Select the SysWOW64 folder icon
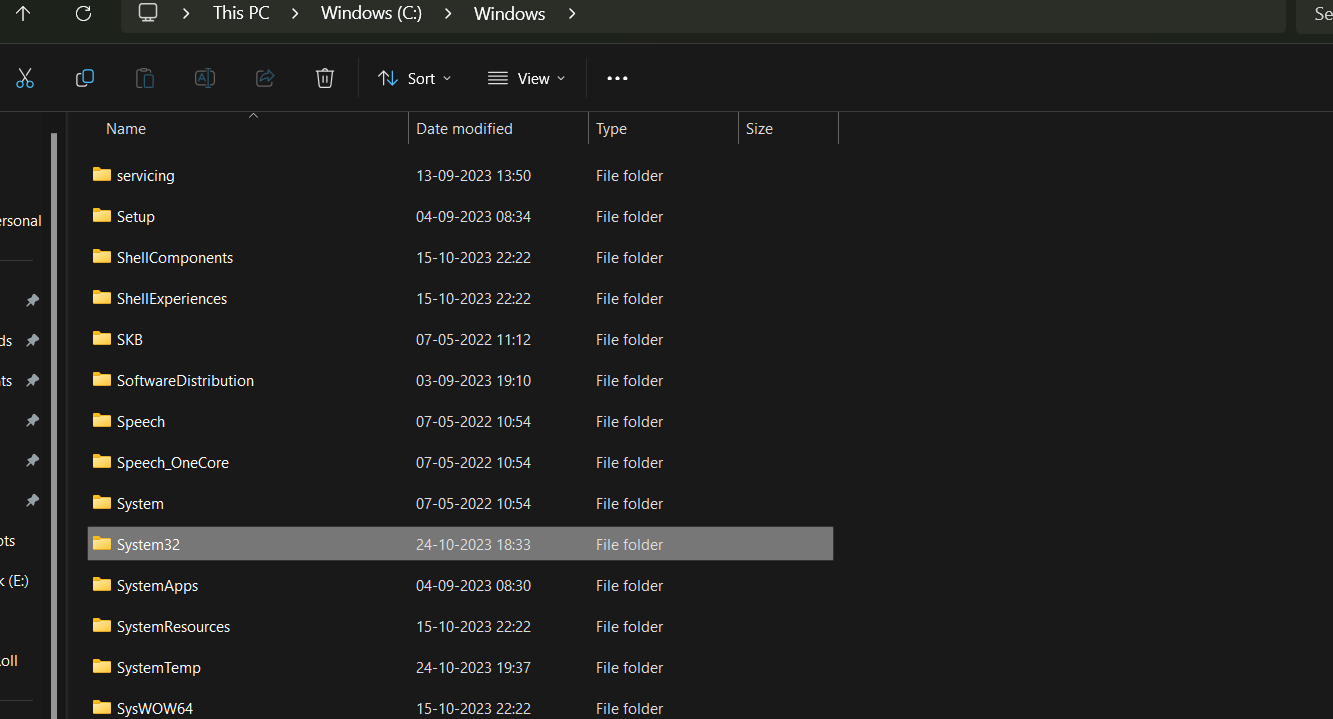Screen dimensions: 1333x719 click(x=102, y=708)
